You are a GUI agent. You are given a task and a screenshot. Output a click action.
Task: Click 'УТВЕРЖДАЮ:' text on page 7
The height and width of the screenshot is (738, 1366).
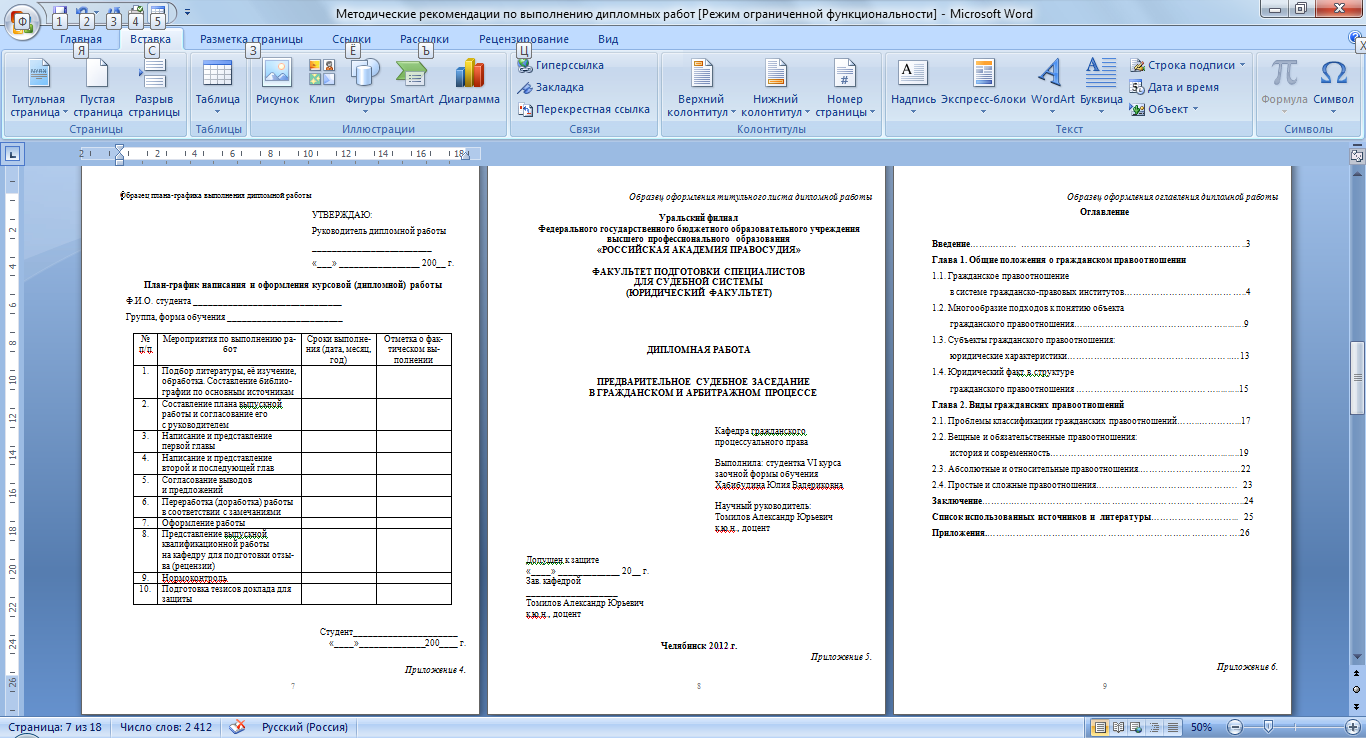coord(342,214)
